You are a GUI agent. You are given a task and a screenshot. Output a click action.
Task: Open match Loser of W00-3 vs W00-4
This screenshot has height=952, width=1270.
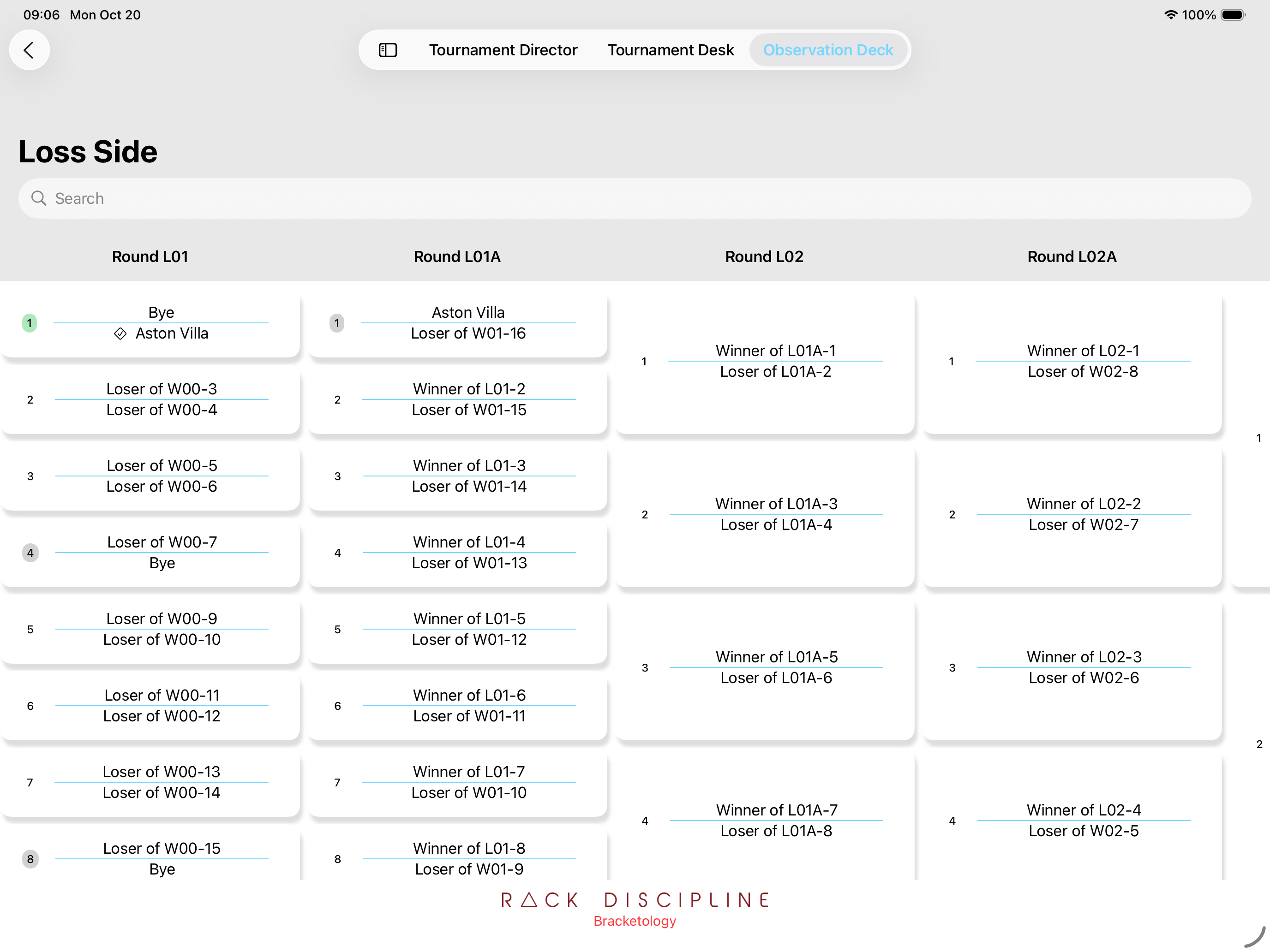tap(162, 399)
